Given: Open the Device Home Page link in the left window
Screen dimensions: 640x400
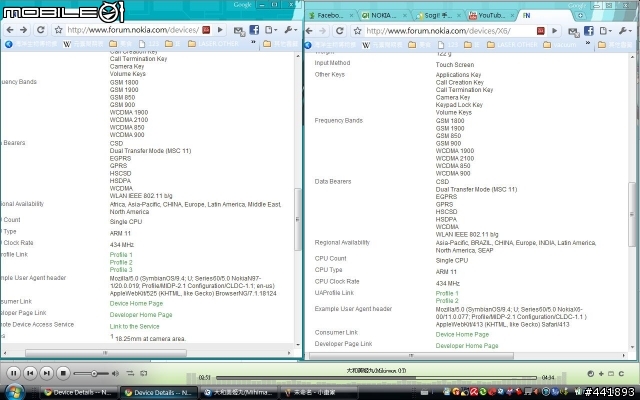Looking at the screenshot, I should coord(136,303).
